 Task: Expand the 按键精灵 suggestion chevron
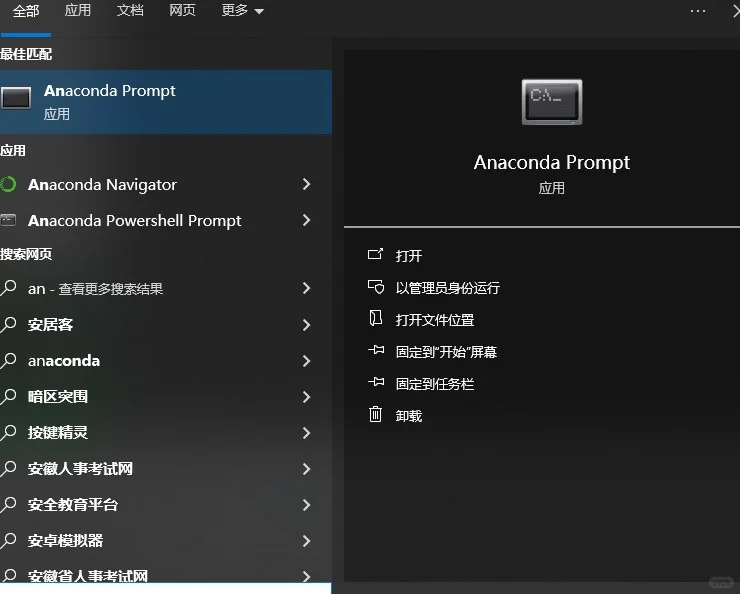[x=306, y=433]
